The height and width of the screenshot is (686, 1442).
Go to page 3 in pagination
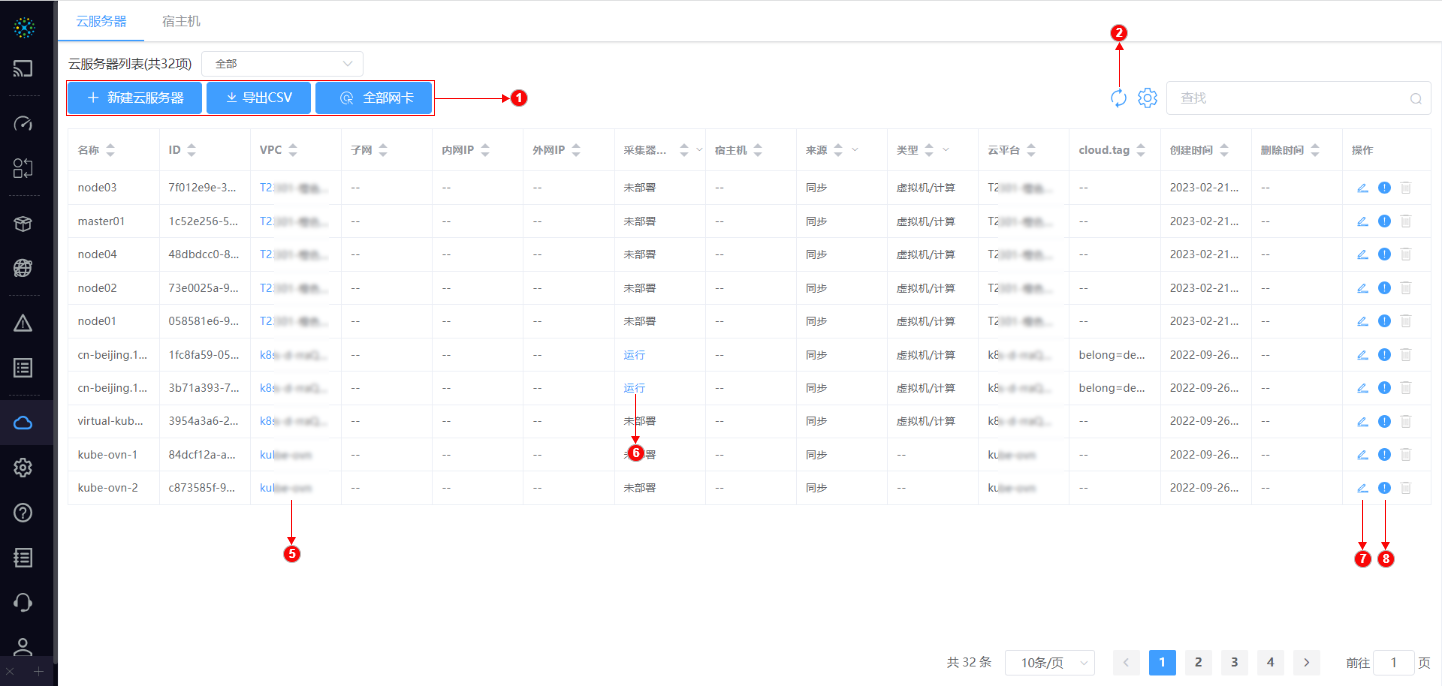(x=1234, y=662)
